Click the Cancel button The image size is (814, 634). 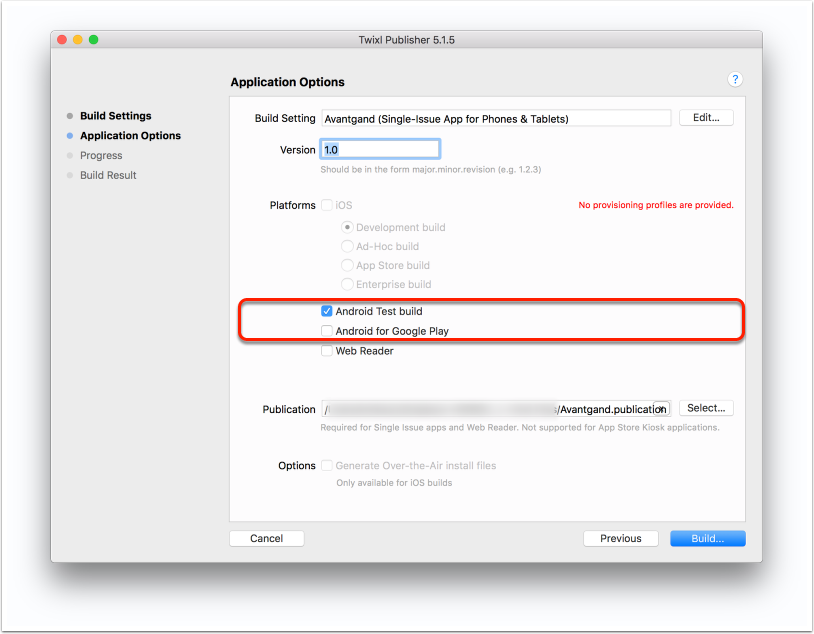(266, 538)
